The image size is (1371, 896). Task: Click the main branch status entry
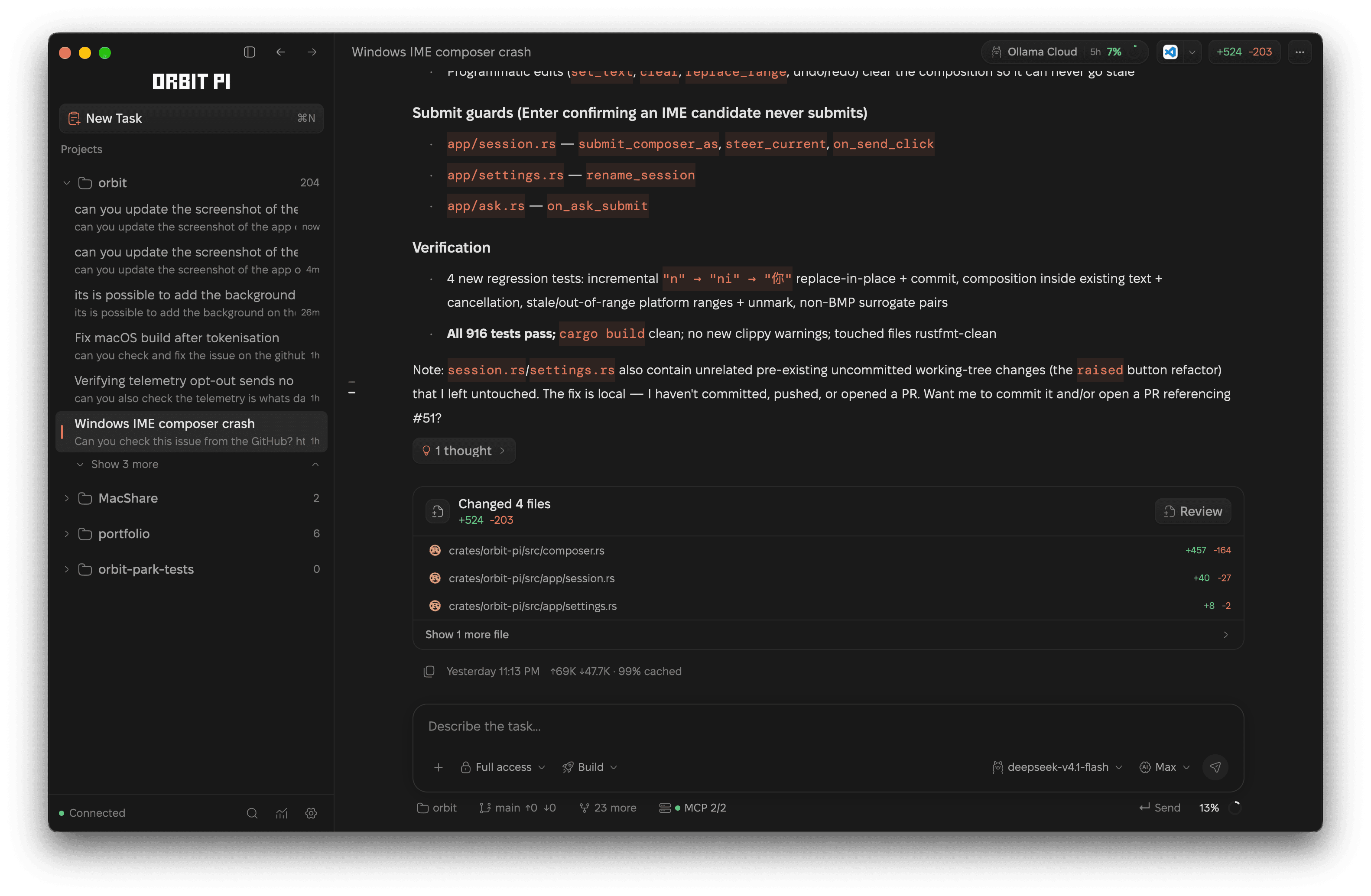point(517,807)
